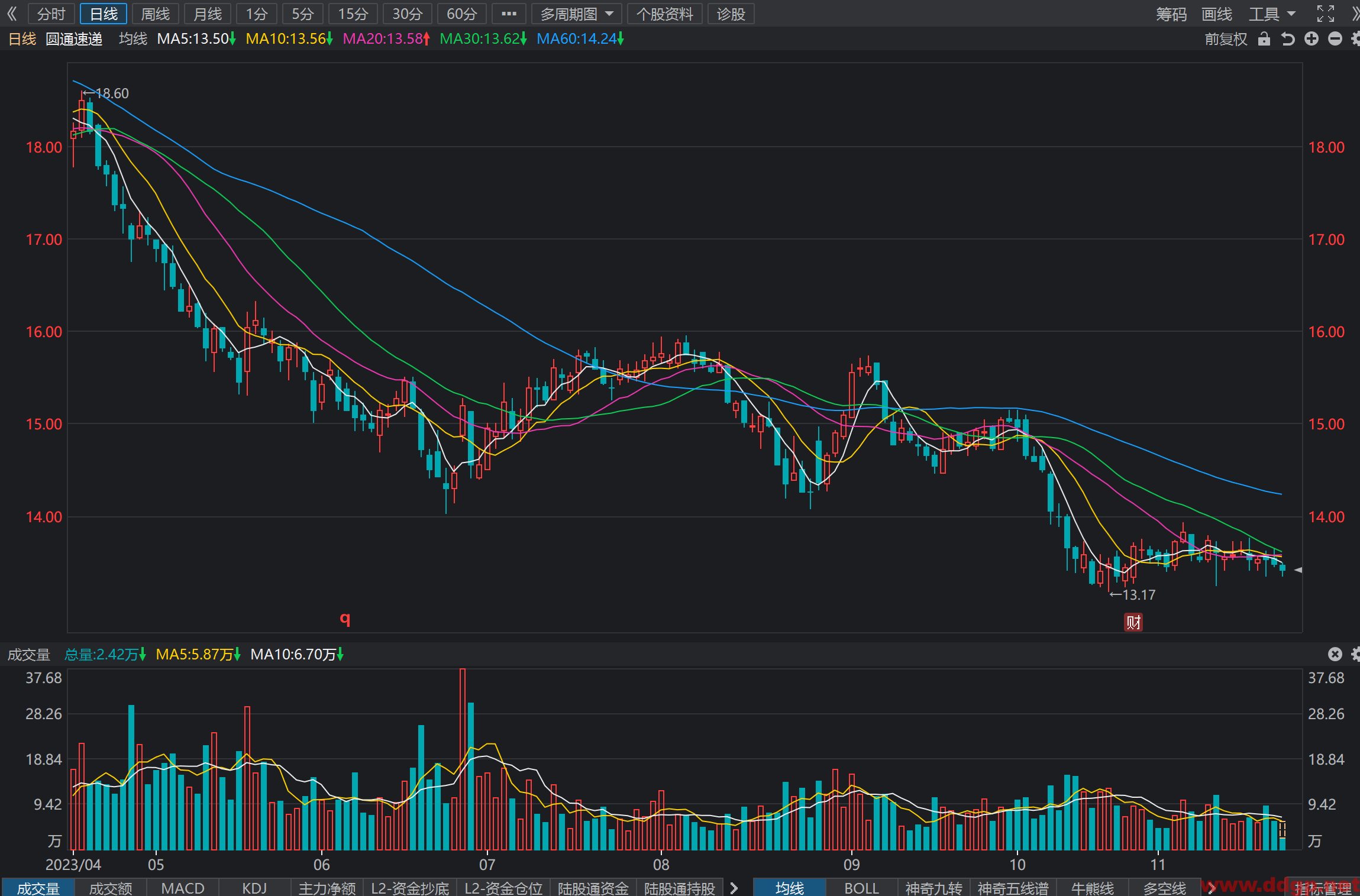
Task: Zoom out with the minus icon
Action: [1335, 39]
